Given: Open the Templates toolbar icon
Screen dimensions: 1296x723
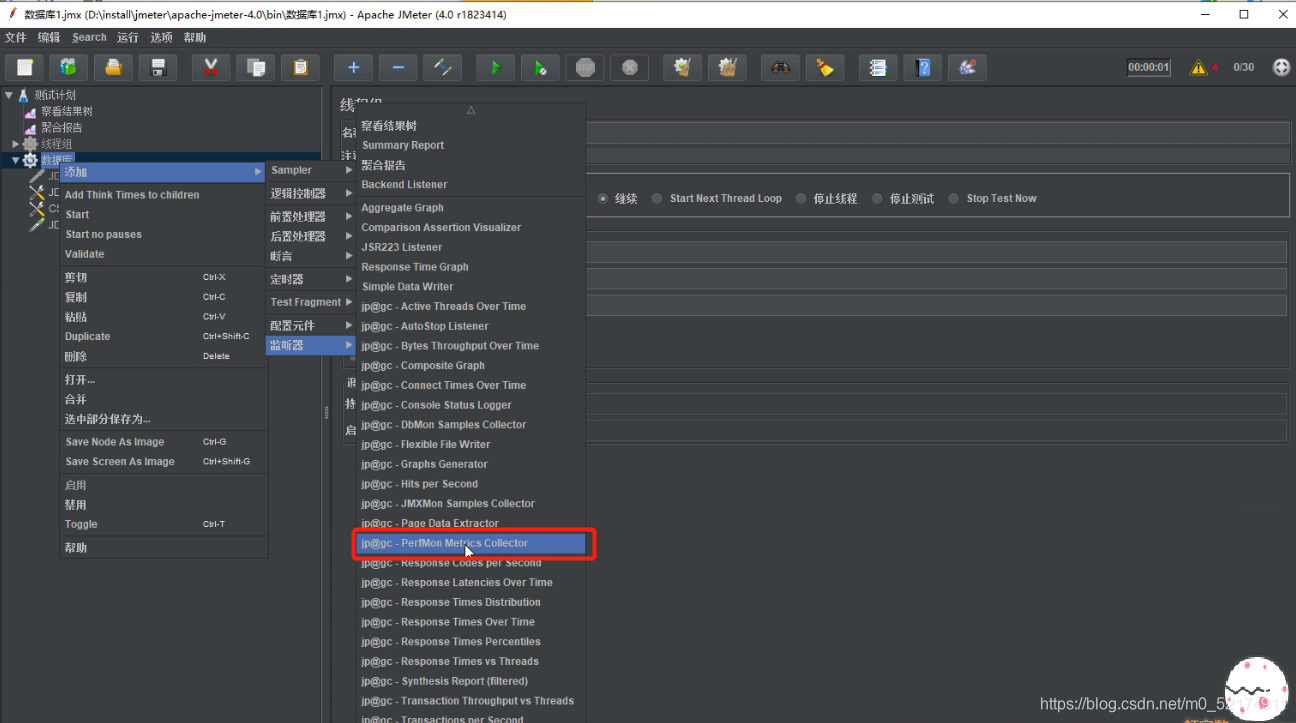Looking at the screenshot, I should click(x=68, y=67).
